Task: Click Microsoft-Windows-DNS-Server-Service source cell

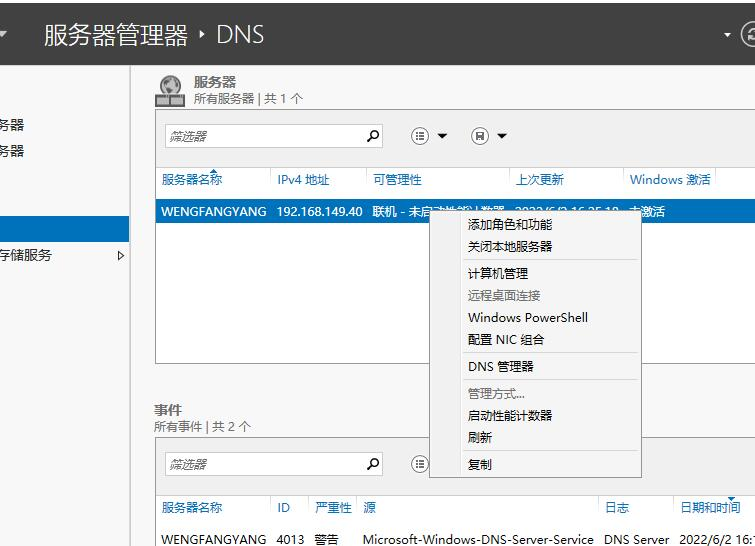Action: 478,539
